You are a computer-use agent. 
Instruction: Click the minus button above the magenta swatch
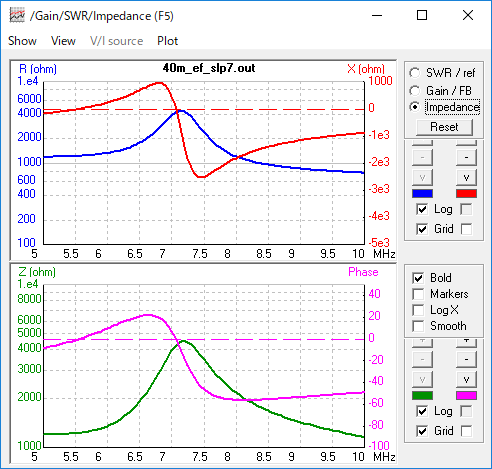466,359
